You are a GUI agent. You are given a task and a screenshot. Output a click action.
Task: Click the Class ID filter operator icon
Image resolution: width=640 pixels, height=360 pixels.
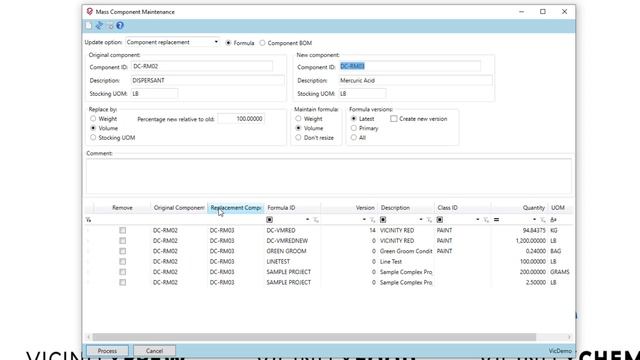[x=440, y=220]
